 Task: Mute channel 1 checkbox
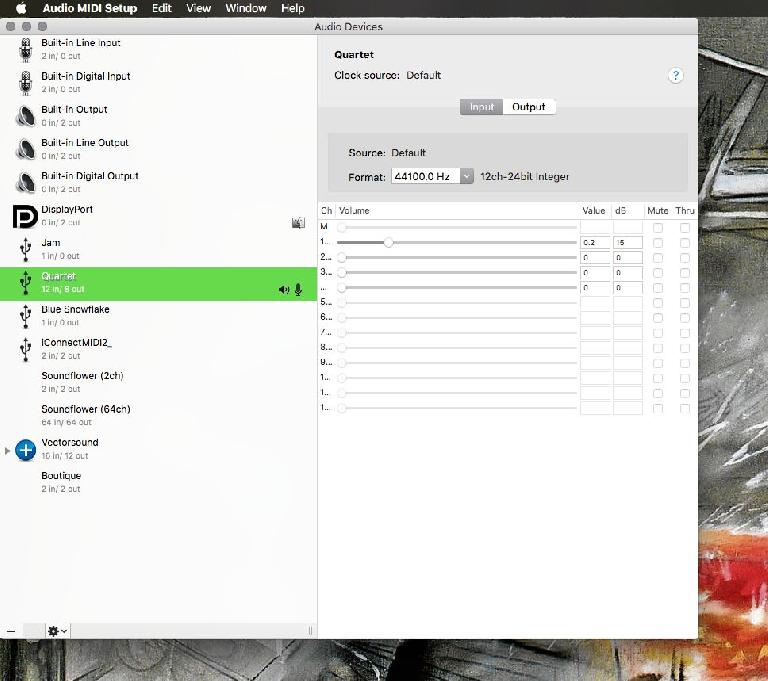pyautogui.click(x=658, y=243)
